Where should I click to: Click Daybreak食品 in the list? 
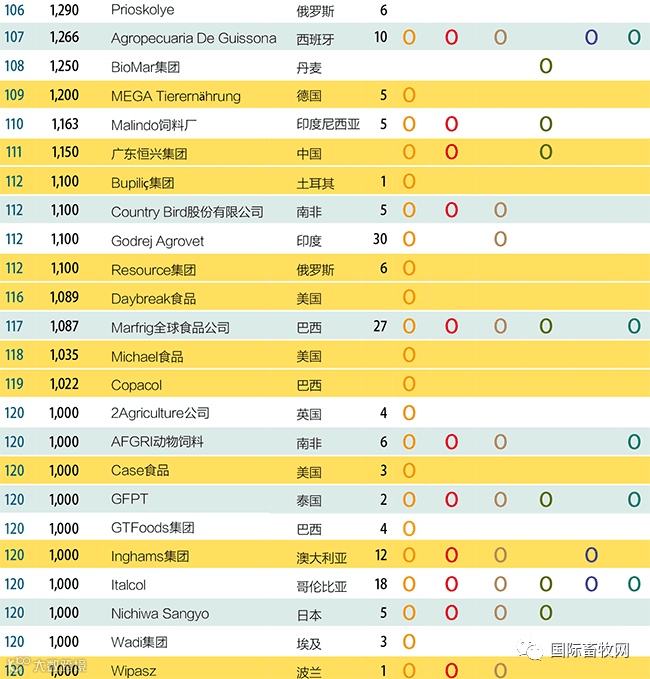tap(153, 299)
